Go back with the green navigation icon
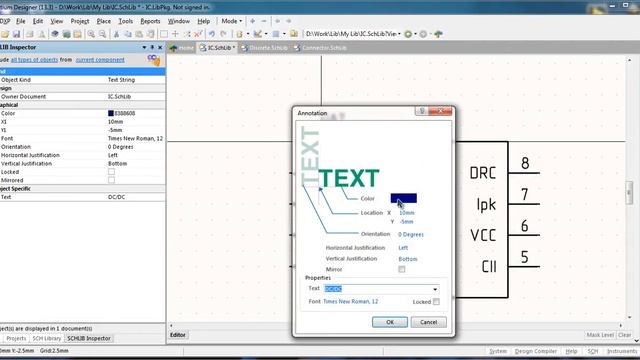 (x=408, y=34)
